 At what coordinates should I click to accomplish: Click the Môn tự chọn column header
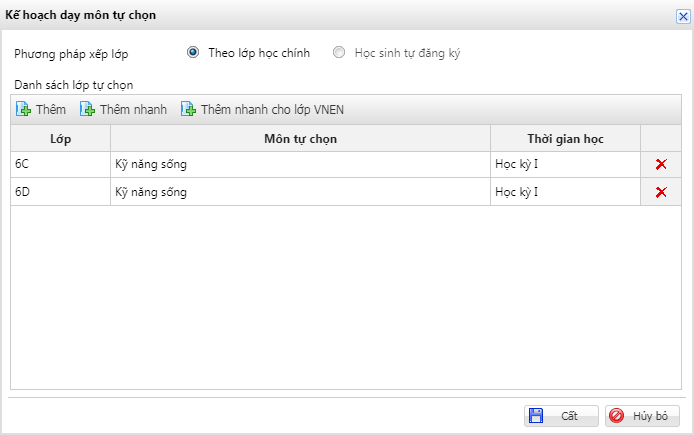click(300, 138)
